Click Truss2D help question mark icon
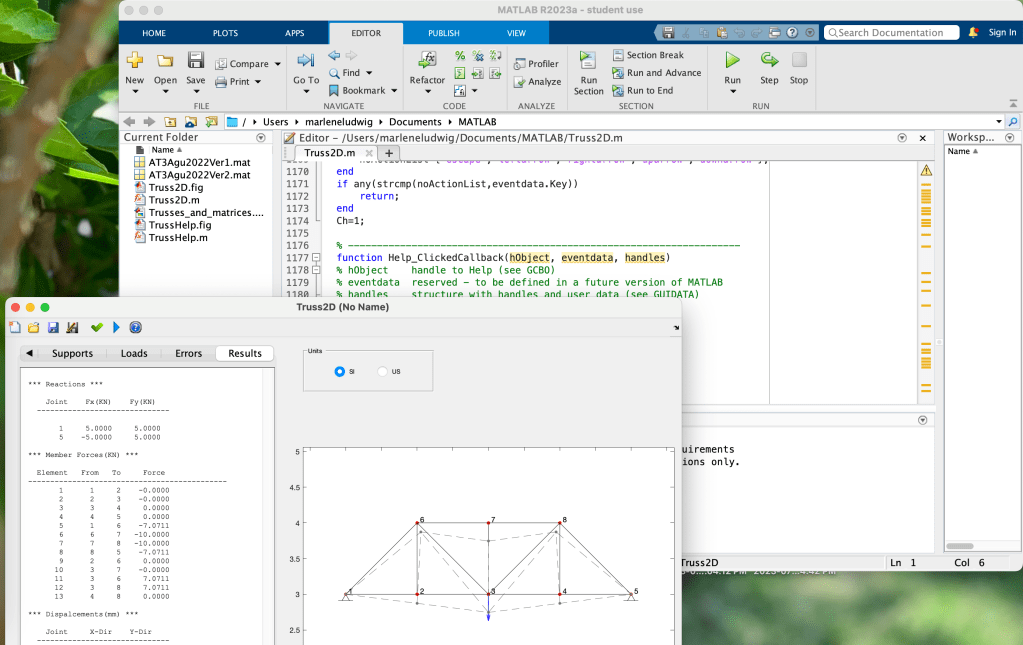This screenshot has height=645, width=1023. [135, 327]
